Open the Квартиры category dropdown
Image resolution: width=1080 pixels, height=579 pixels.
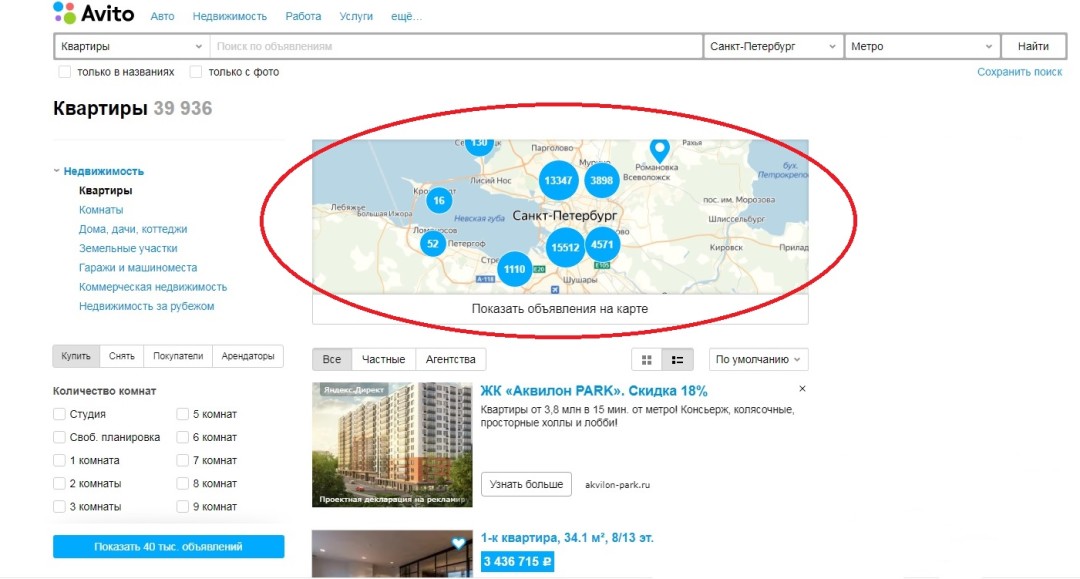coord(131,47)
